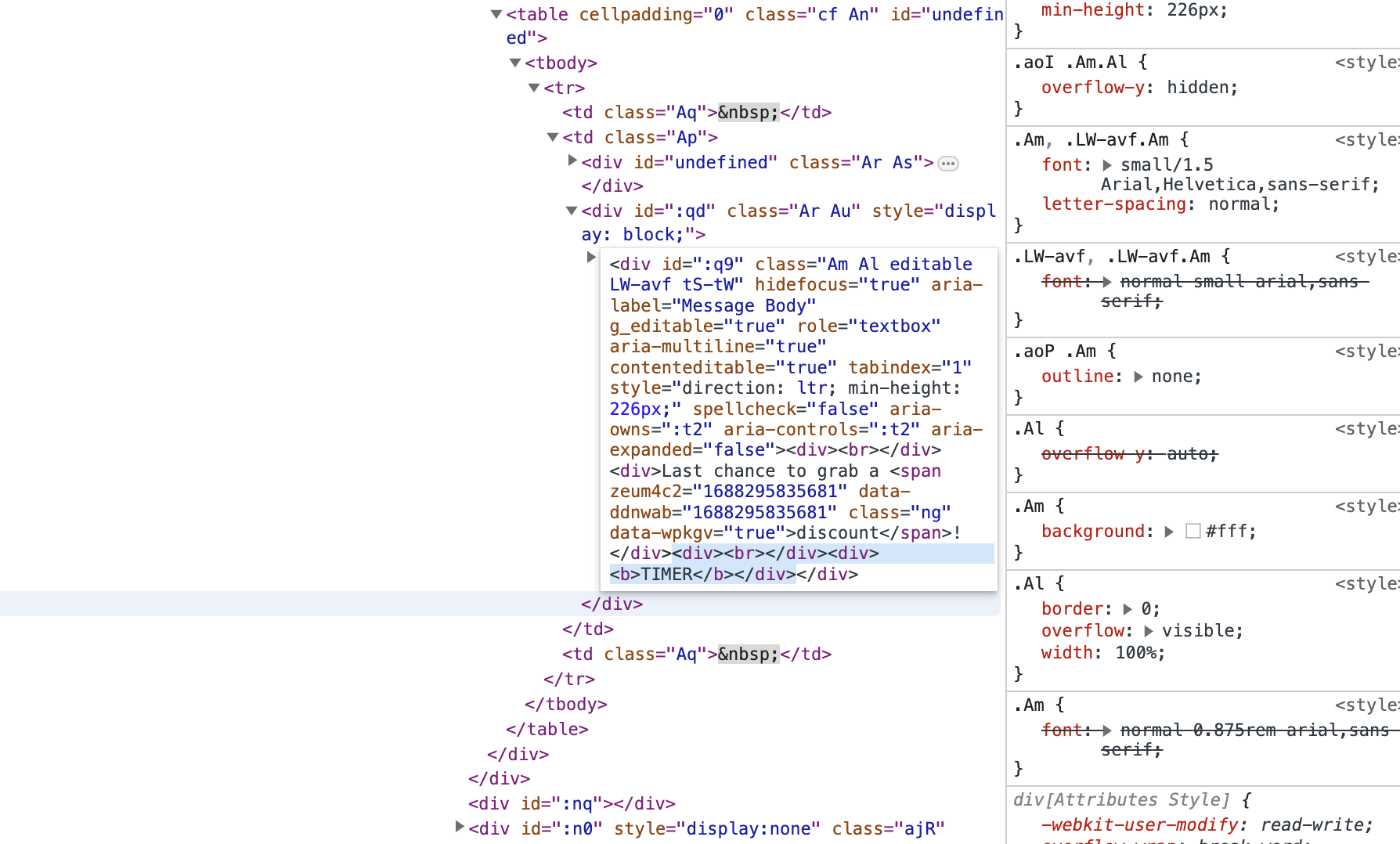Open the style source link for ".aoP .Am"
This screenshot has height=844, width=1400.
[1366, 352]
